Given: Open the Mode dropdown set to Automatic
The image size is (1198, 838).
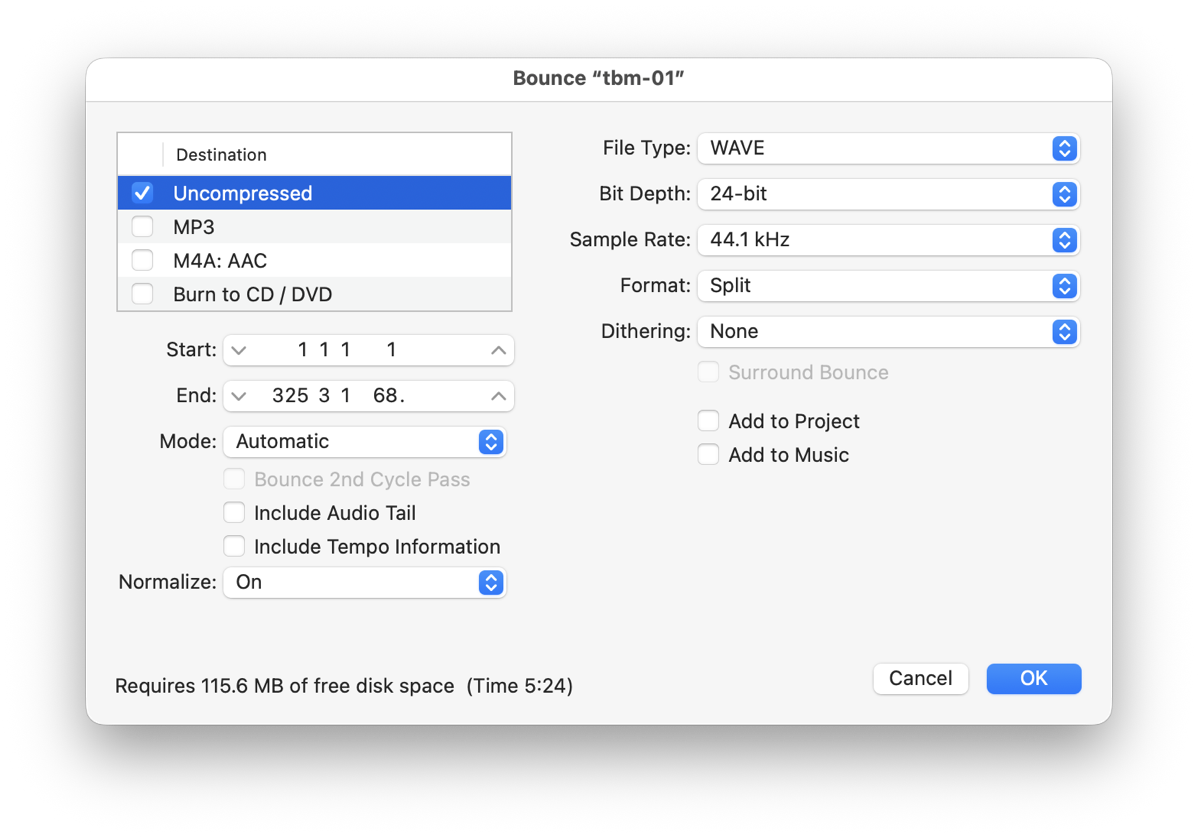Looking at the screenshot, I should (x=490, y=441).
